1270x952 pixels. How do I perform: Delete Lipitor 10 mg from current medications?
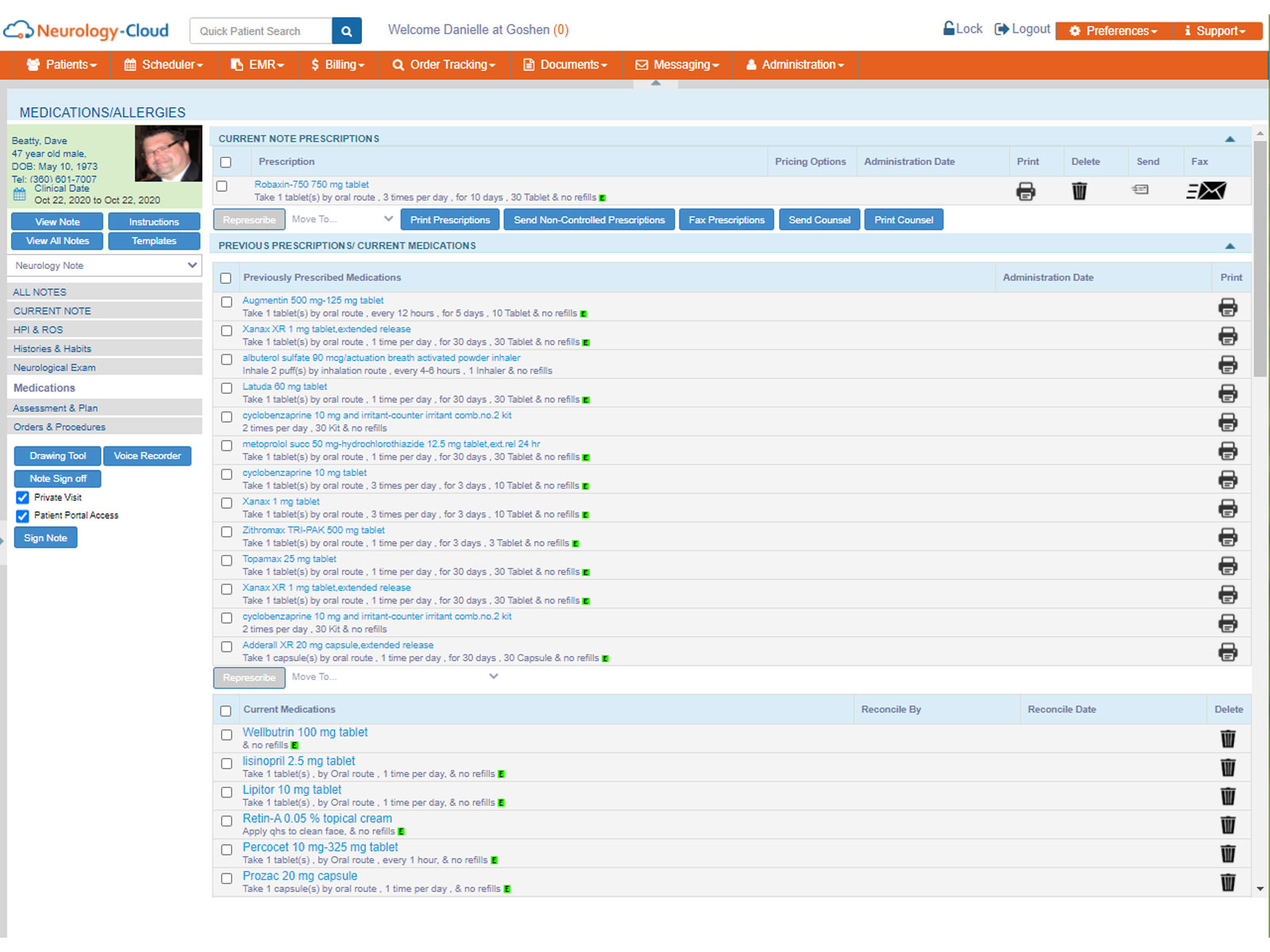(x=1228, y=796)
